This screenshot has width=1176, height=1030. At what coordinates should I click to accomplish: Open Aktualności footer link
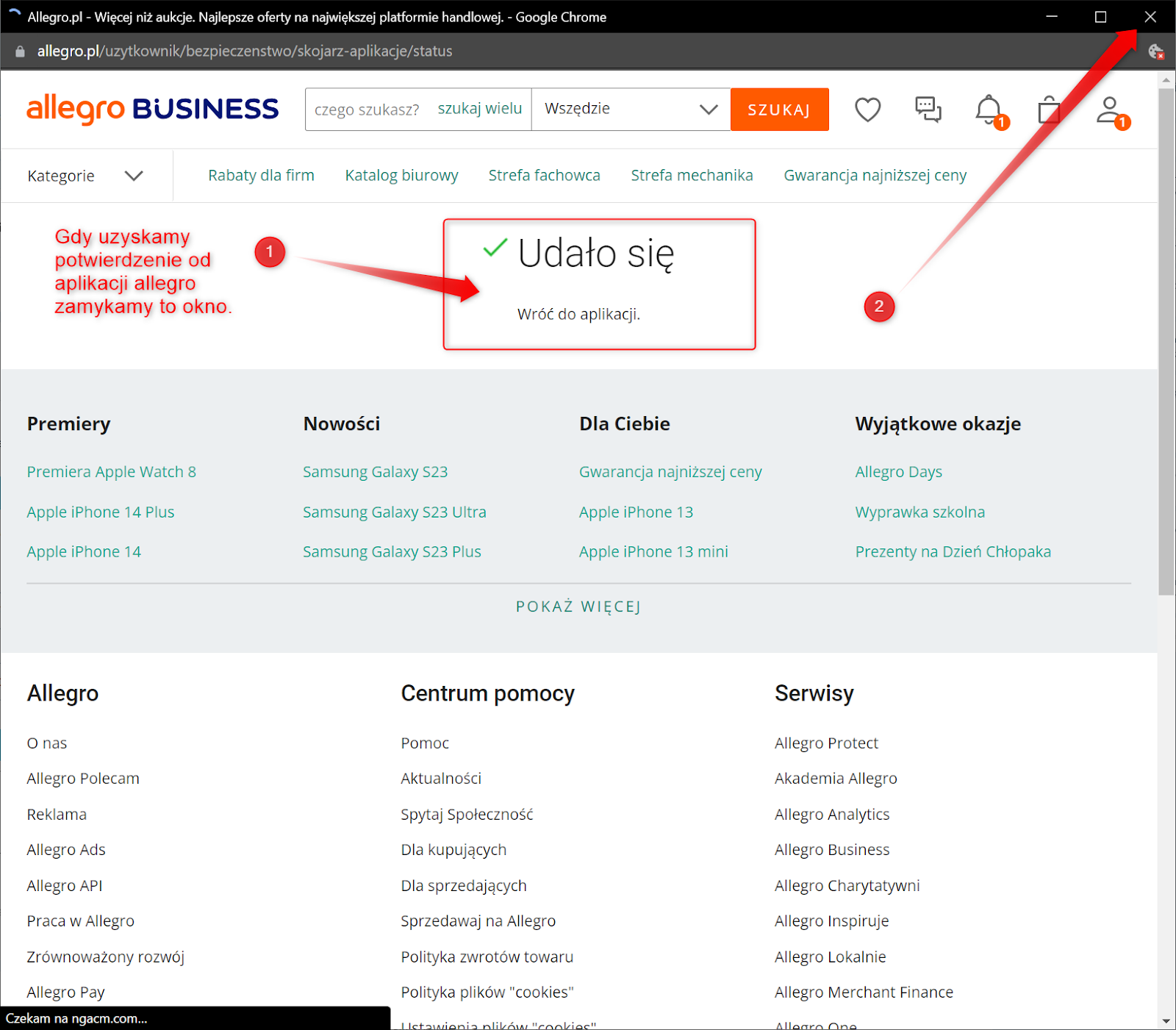[441, 779]
